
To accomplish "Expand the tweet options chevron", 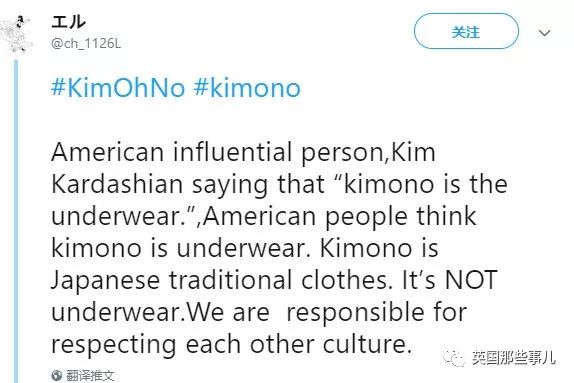I will tap(544, 33).
